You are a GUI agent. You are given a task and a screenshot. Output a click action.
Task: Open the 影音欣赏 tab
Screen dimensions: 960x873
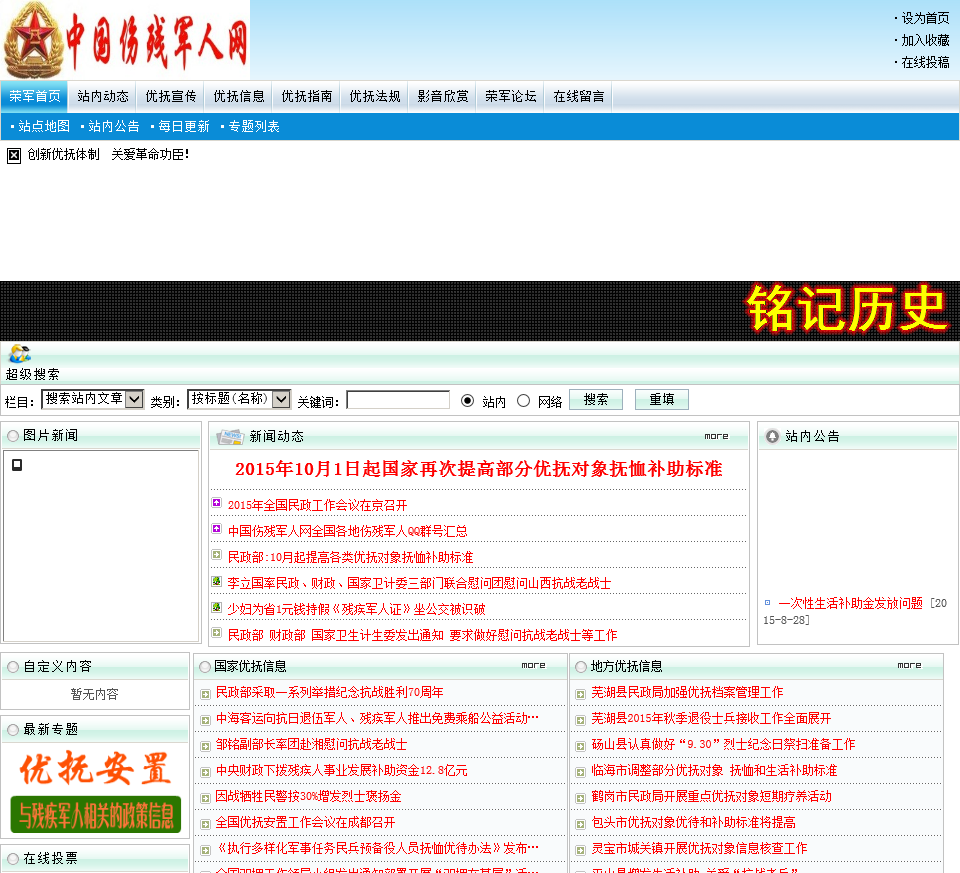443,96
